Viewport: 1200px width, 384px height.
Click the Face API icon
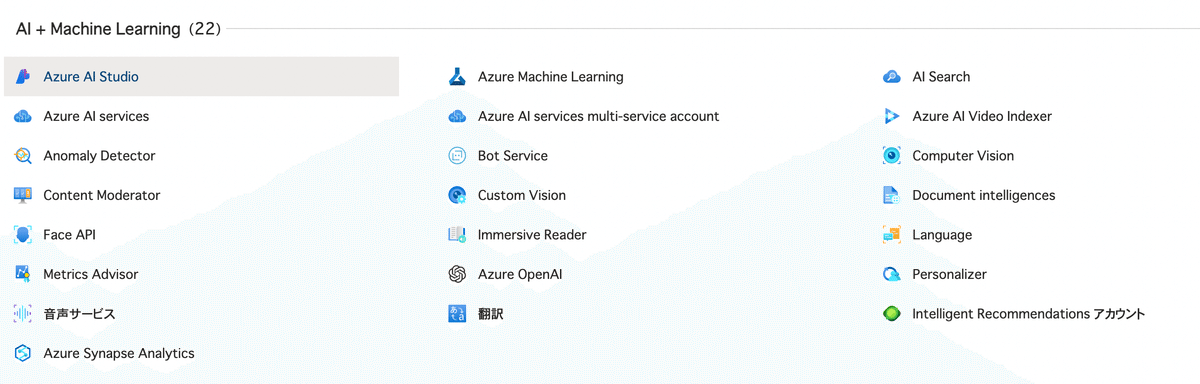(x=23, y=235)
